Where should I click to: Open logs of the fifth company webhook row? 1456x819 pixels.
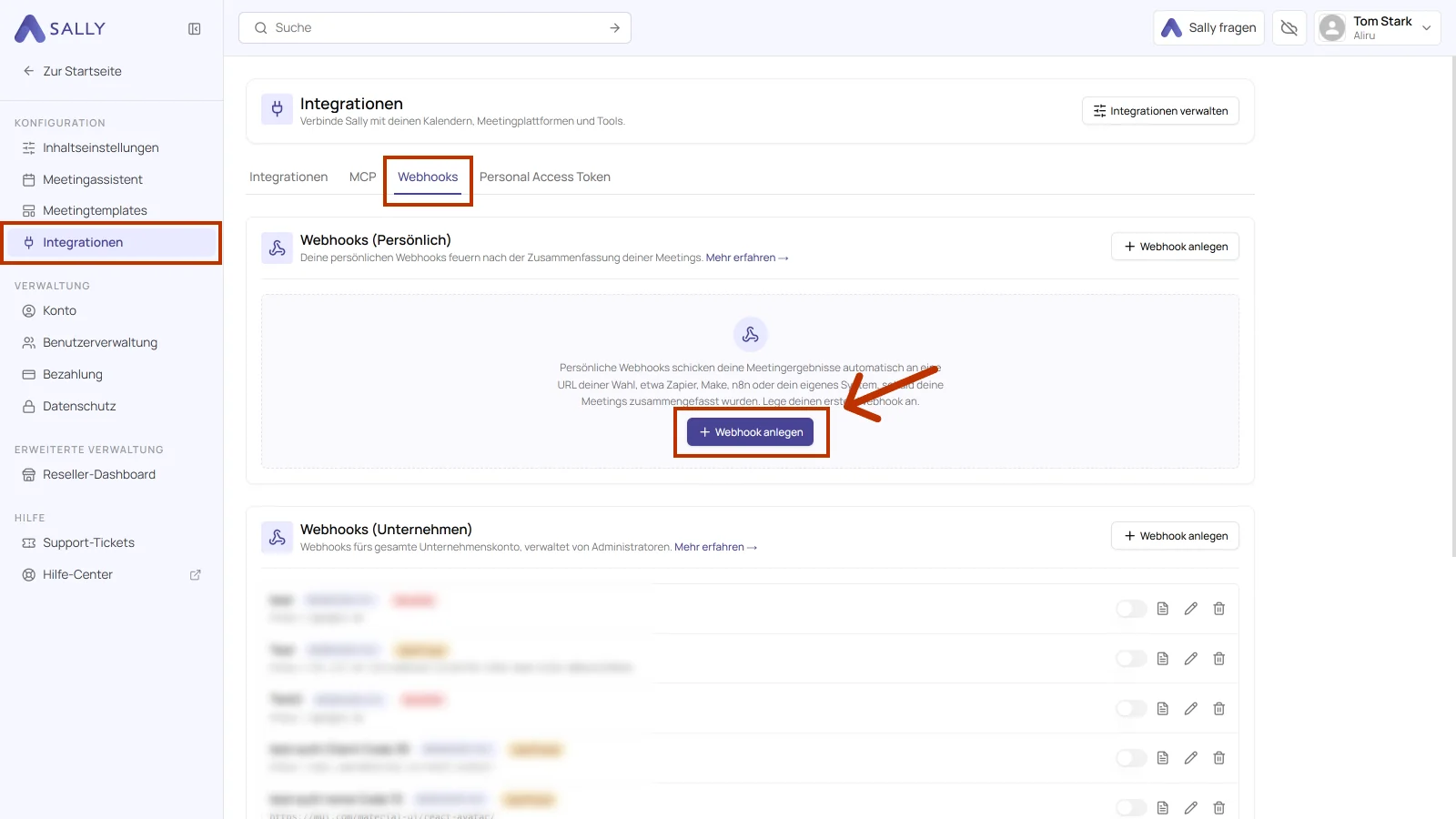[1162, 808]
